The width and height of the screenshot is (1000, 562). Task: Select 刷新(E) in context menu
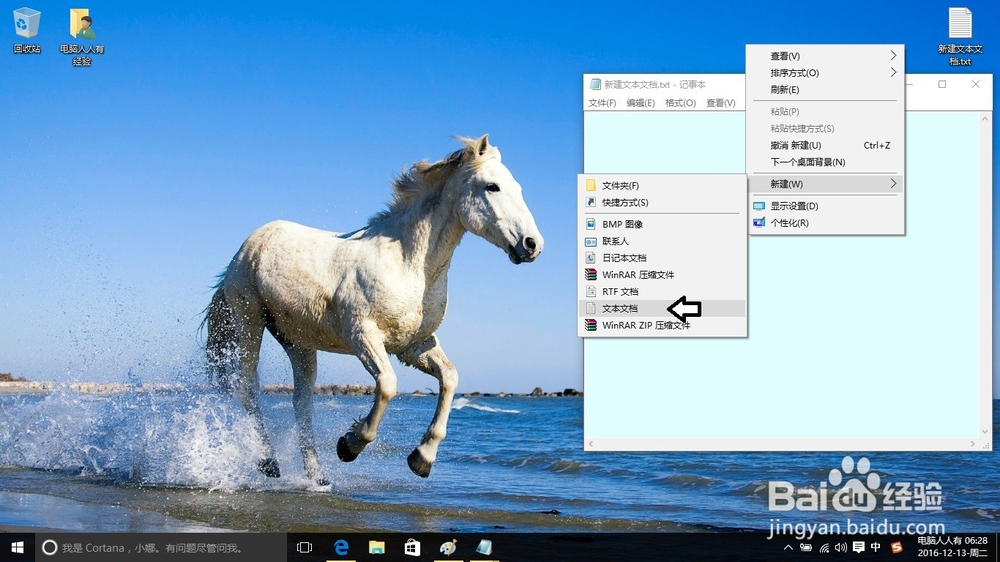[825, 90]
